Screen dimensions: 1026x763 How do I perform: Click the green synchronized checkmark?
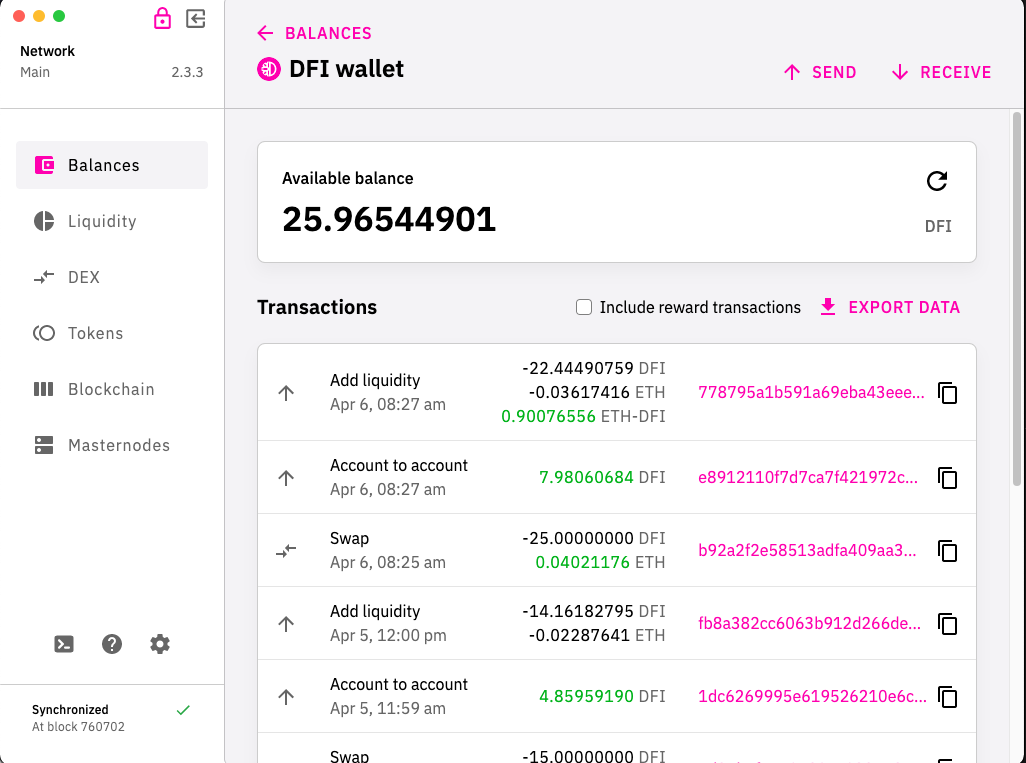click(183, 710)
